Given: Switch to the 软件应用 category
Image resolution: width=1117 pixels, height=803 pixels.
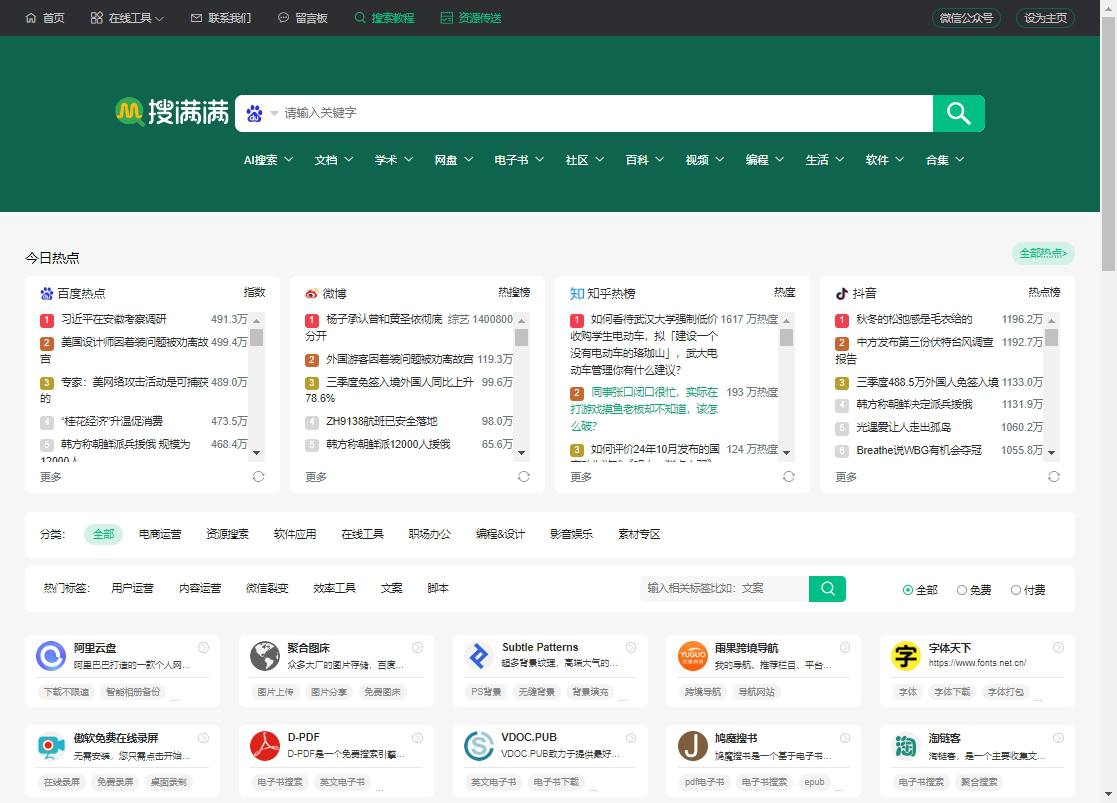Looking at the screenshot, I should pyautogui.click(x=295, y=534).
